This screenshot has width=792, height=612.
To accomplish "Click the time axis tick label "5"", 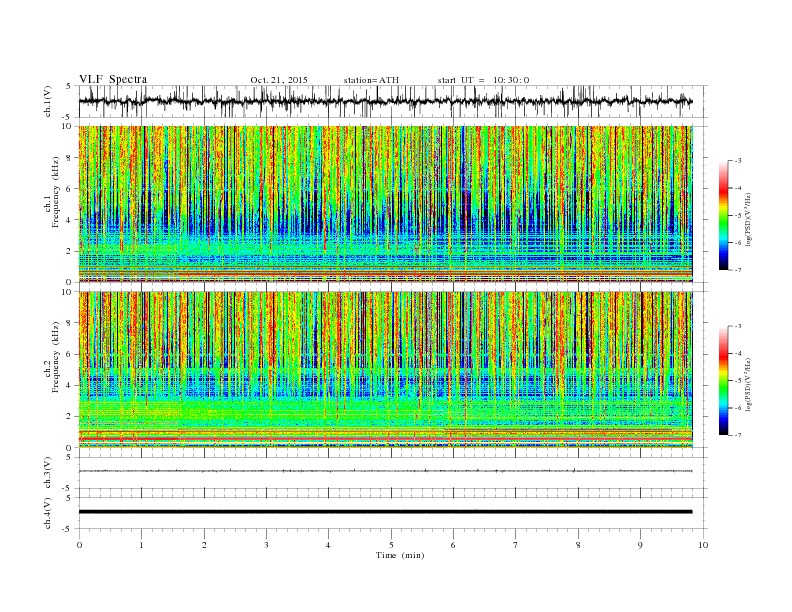I will (391, 545).
